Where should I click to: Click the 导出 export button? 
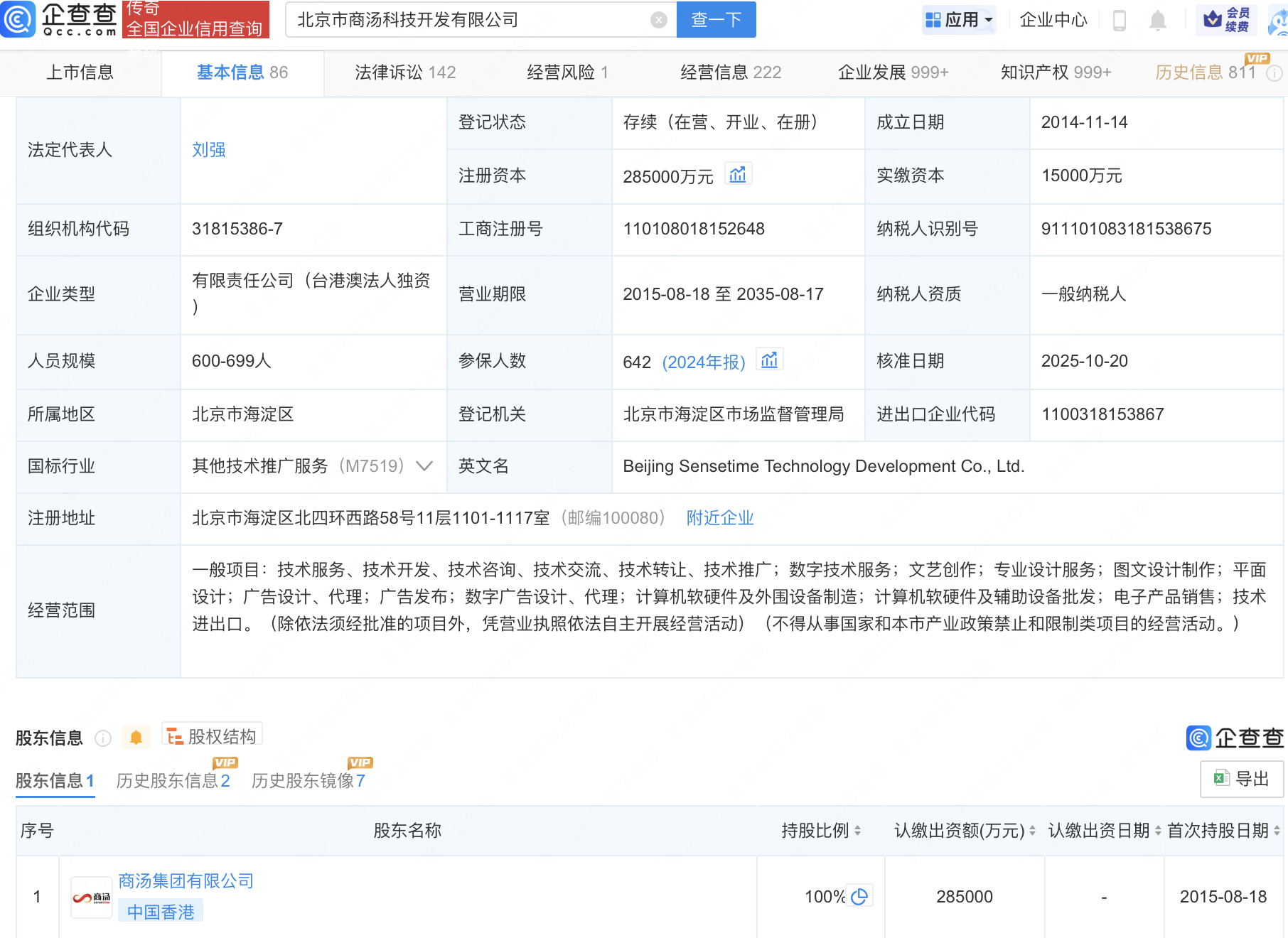[x=1242, y=779]
